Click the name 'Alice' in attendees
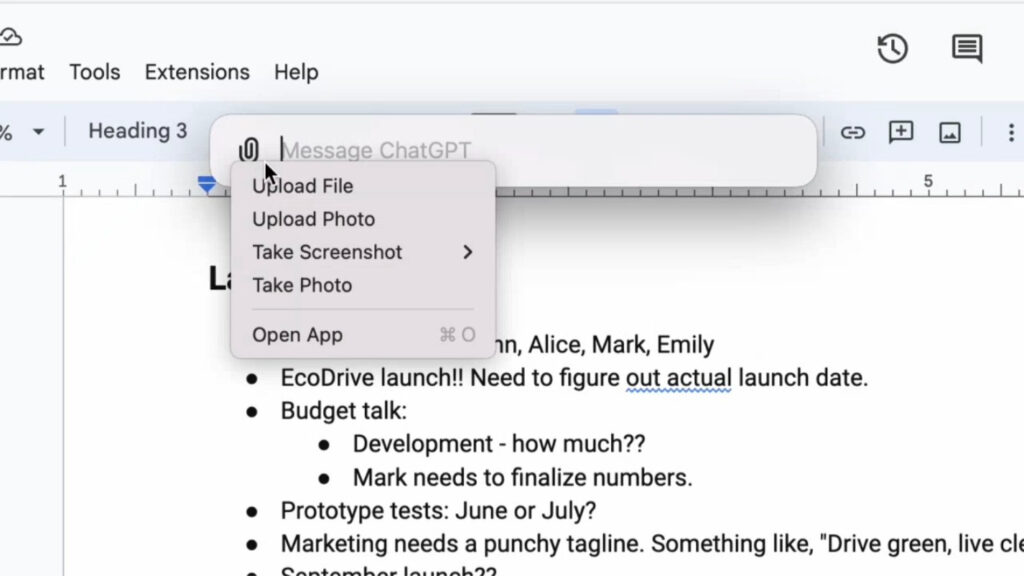Image resolution: width=1024 pixels, height=576 pixels. pos(556,345)
